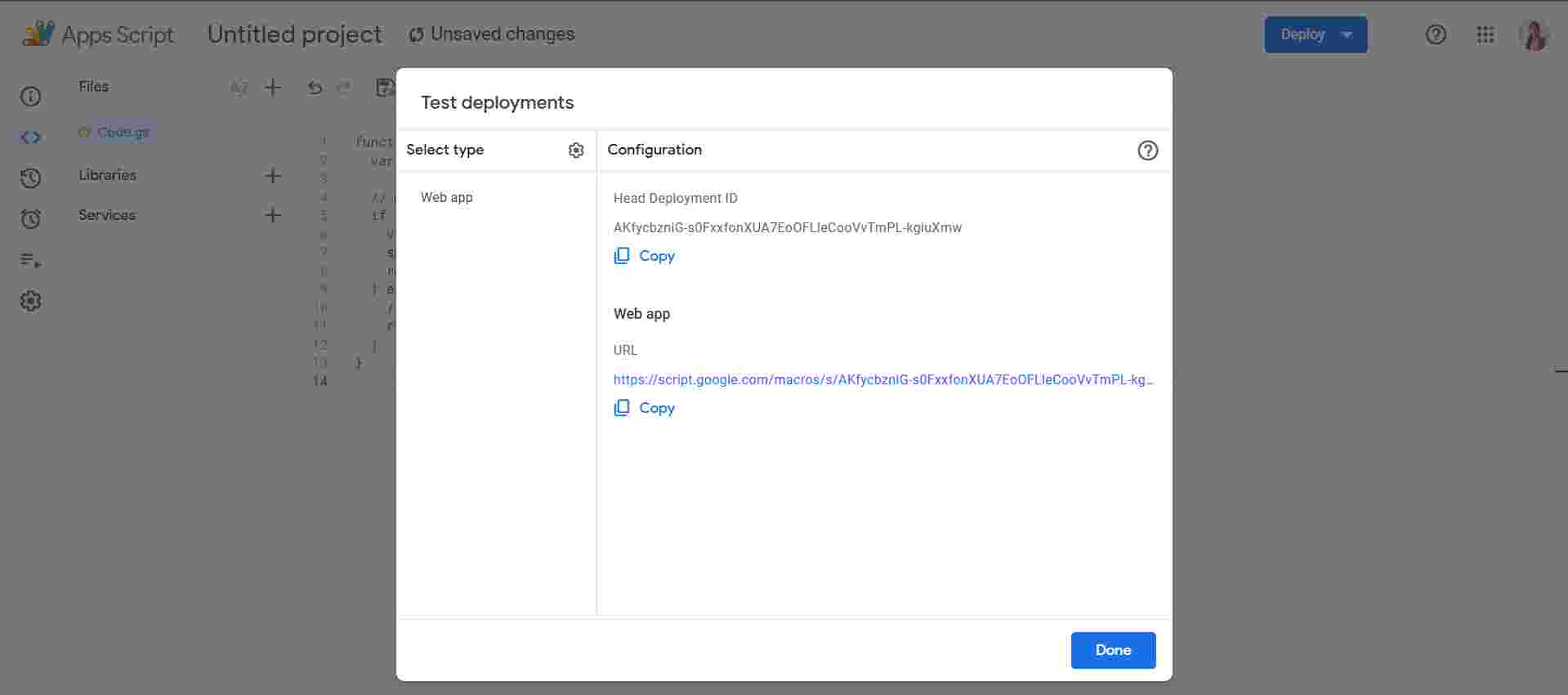Image resolution: width=1568 pixels, height=695 pixels.
Task: Click the save project icon
Action: [385, 87]
